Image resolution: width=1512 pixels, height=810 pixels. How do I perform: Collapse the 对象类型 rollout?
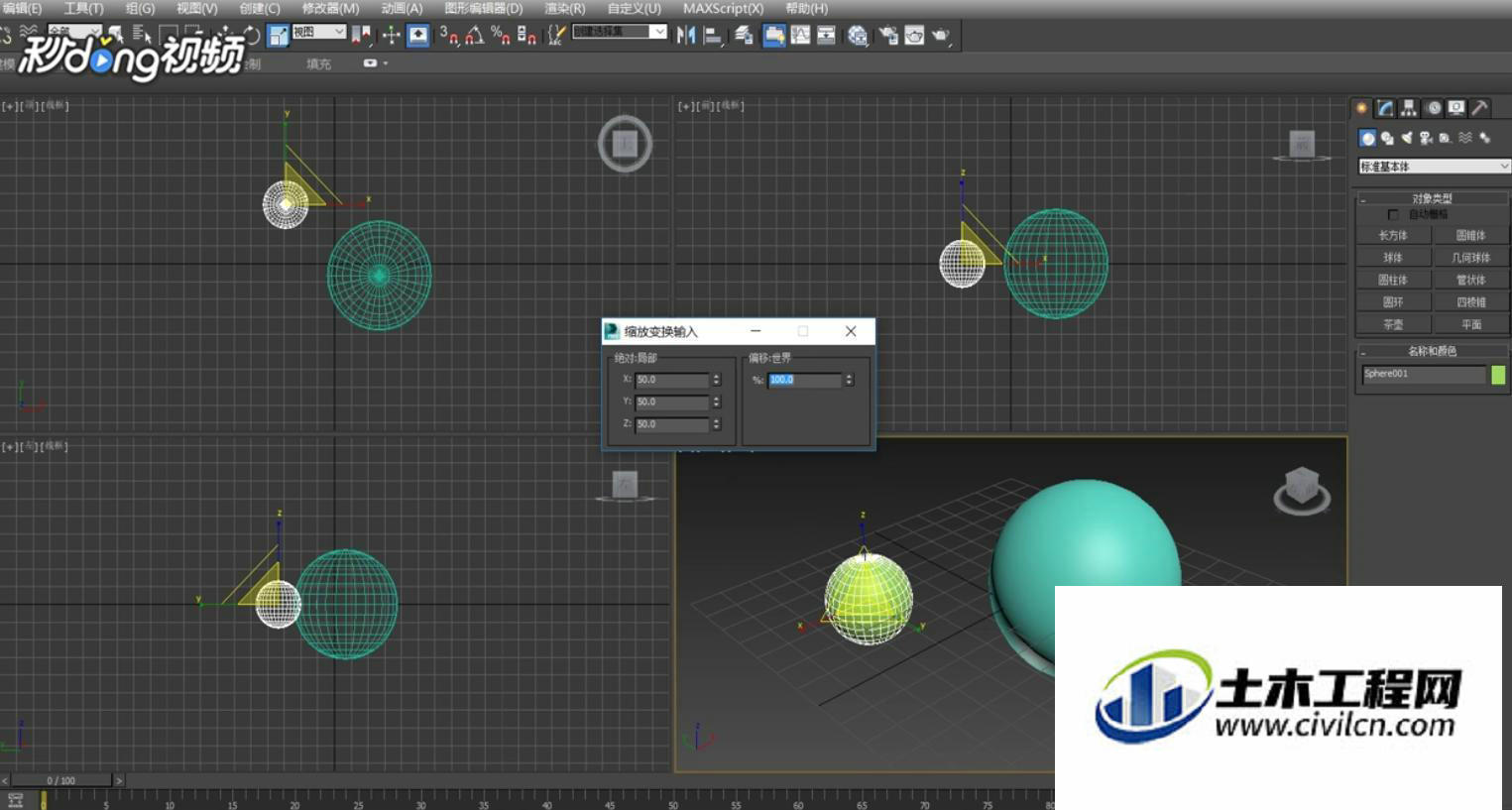point(1433,198)
